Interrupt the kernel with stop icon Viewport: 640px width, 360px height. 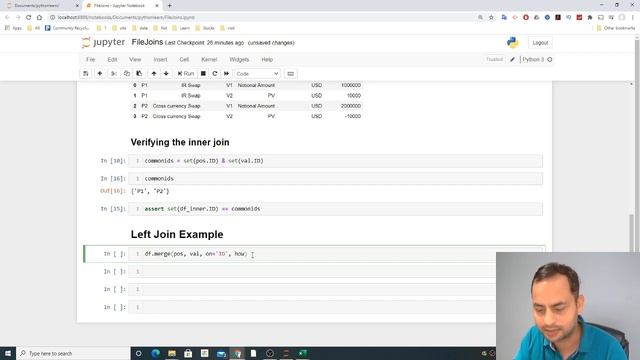[203, 73]
